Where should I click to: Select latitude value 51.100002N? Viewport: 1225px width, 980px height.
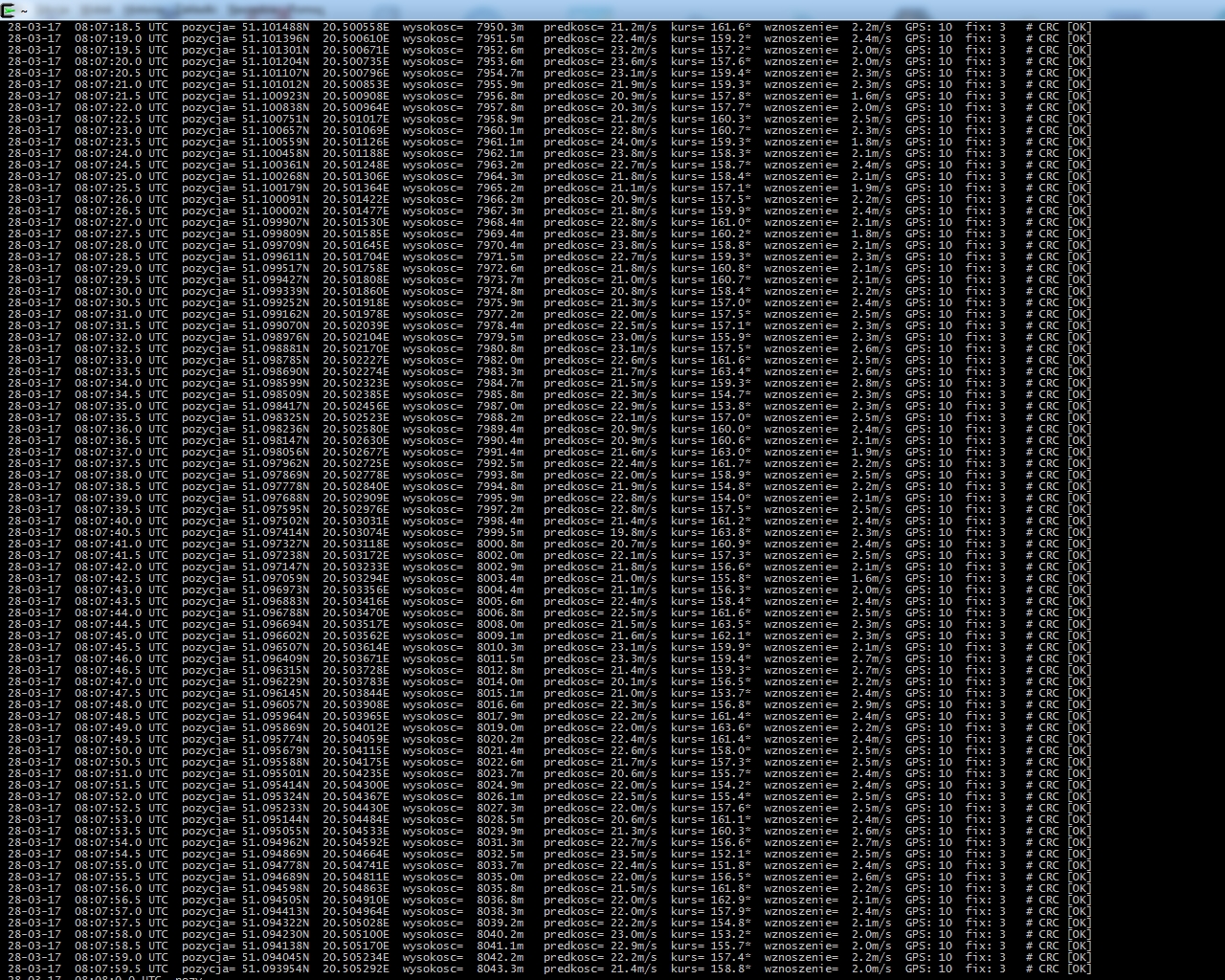coord(276,211)
